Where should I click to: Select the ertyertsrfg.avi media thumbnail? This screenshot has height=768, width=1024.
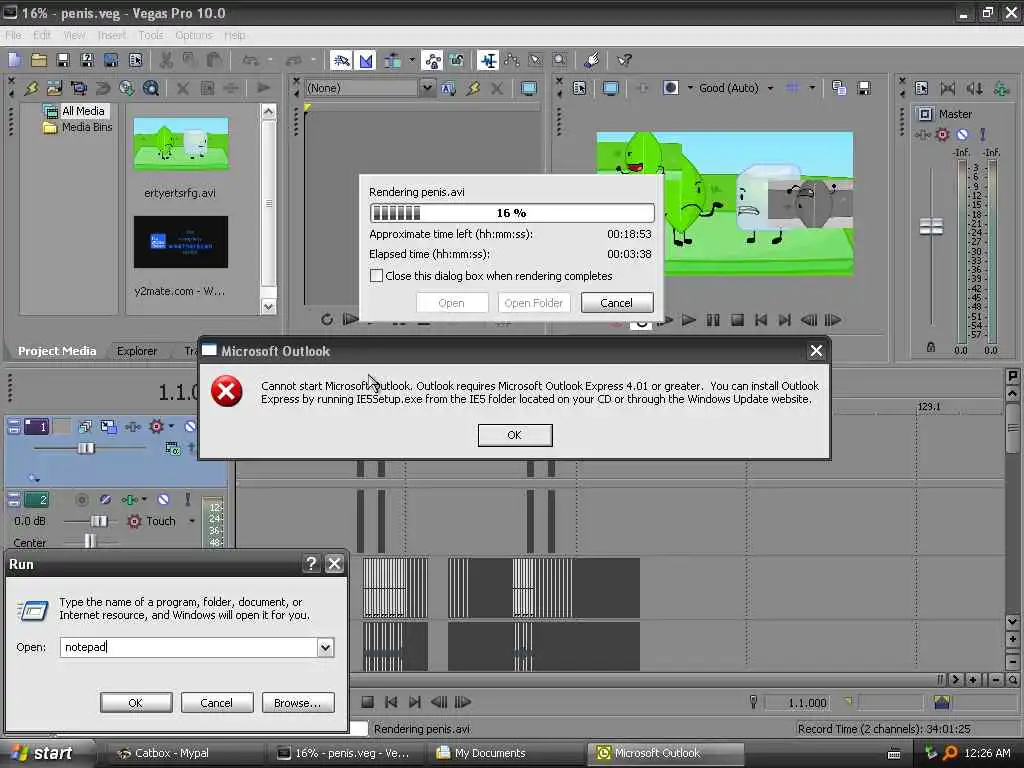tap(181, 144)
